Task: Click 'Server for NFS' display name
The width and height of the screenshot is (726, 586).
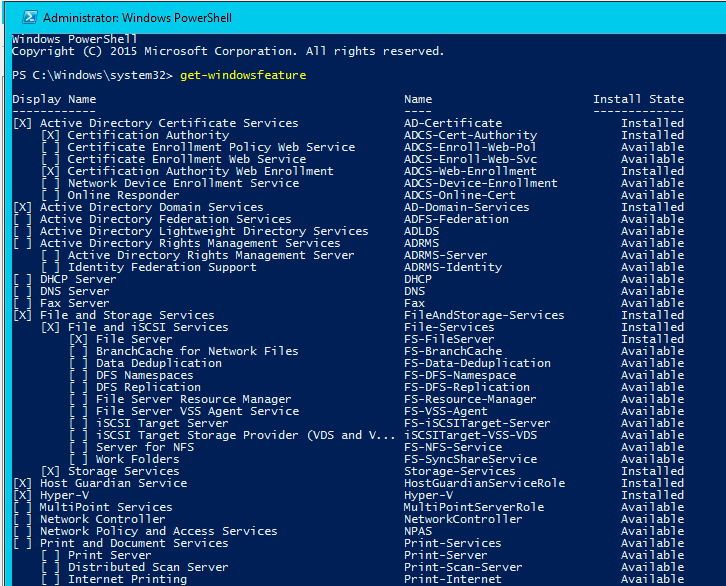Action: 145,447
